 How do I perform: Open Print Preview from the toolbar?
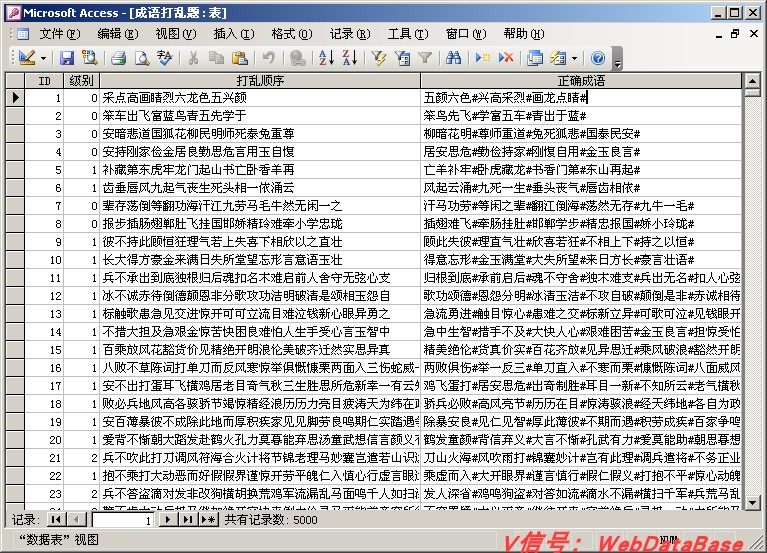142,58
